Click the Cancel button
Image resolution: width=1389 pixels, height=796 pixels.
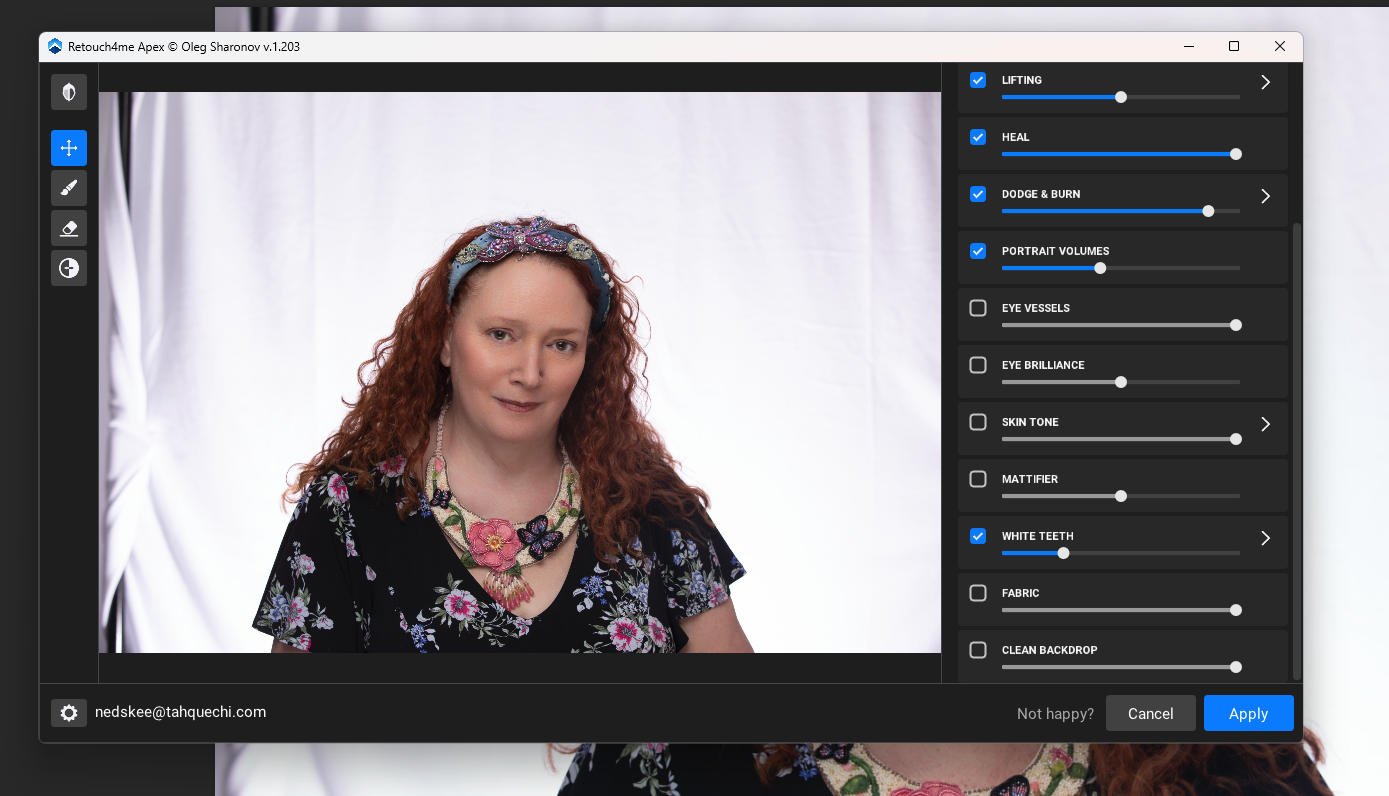1150,713
